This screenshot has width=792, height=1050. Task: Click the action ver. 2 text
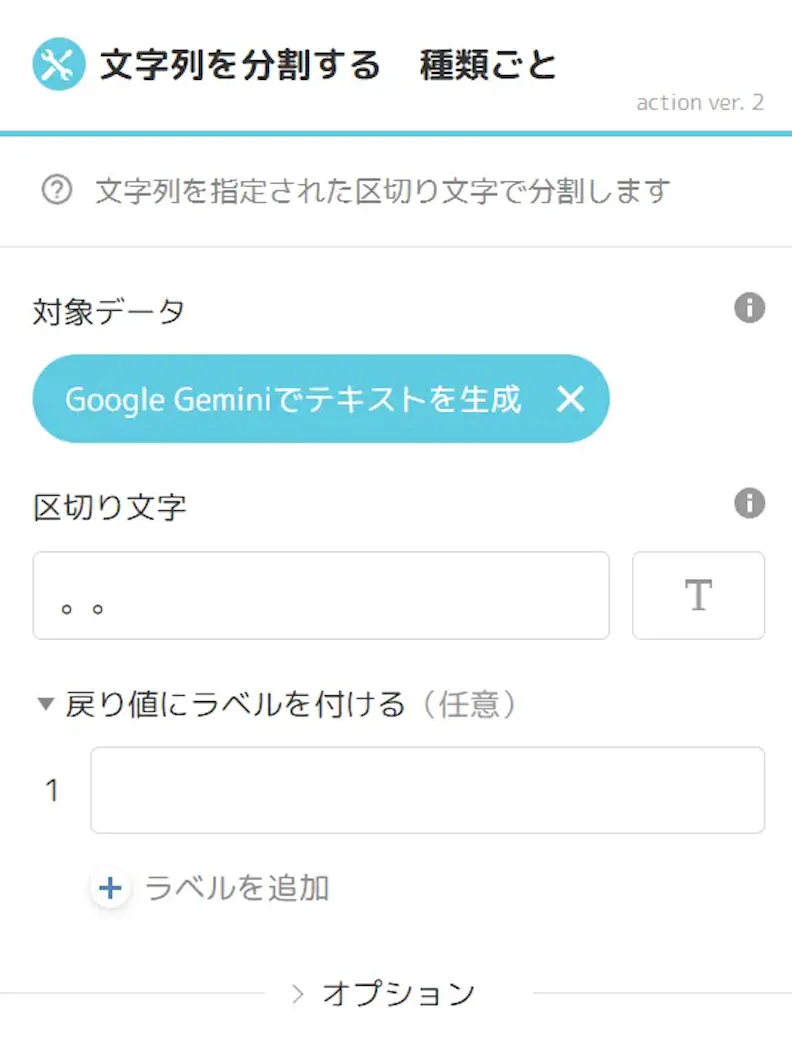[x=700, y=102]
